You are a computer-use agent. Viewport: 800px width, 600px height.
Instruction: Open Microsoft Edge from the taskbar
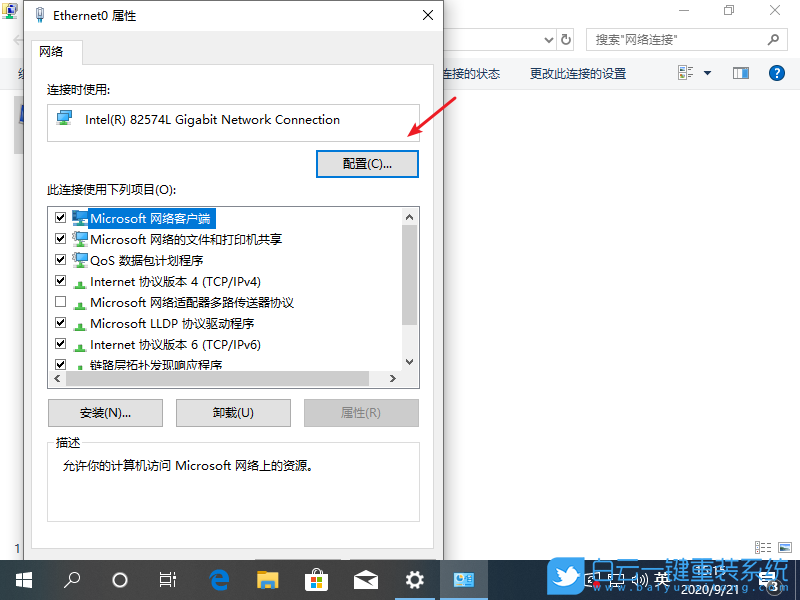219,578
